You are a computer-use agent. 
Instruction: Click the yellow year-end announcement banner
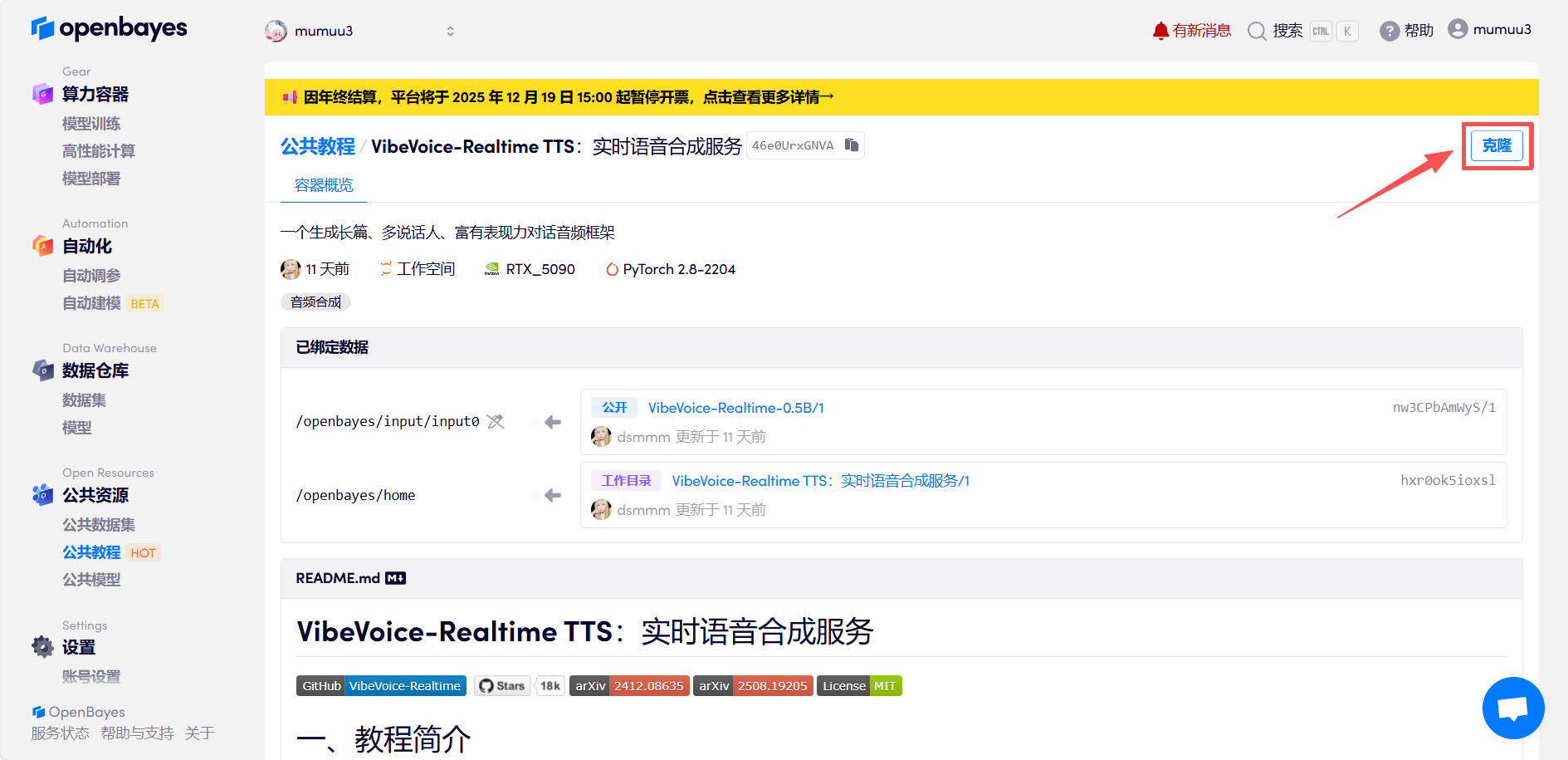click(901, 97)
